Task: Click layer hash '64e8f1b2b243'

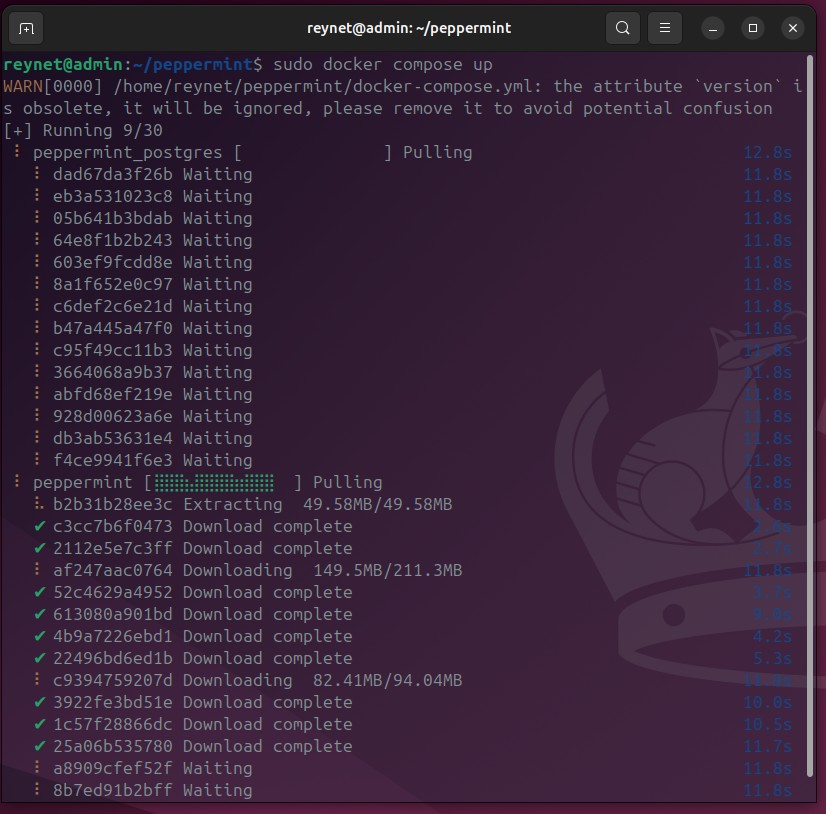Action: click(x=113, y=241)
